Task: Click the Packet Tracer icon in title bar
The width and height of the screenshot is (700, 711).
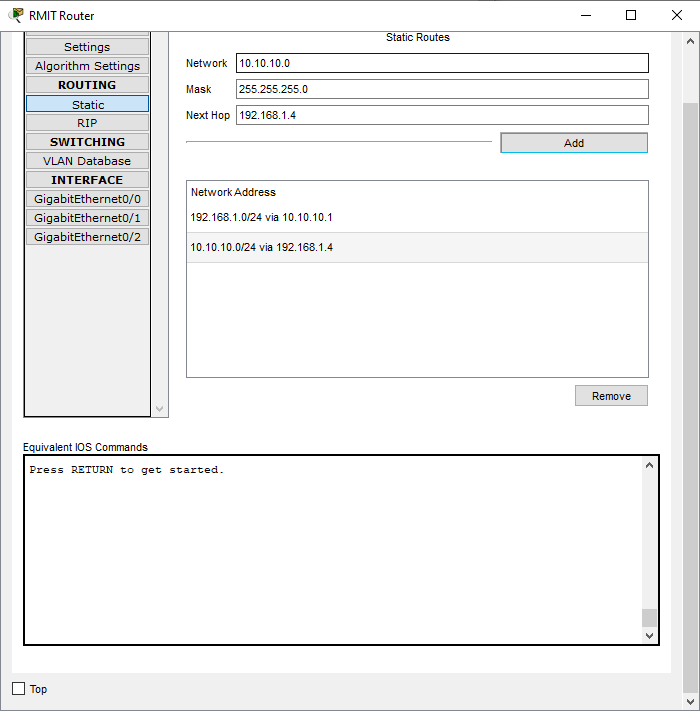Action: [16, 15]
